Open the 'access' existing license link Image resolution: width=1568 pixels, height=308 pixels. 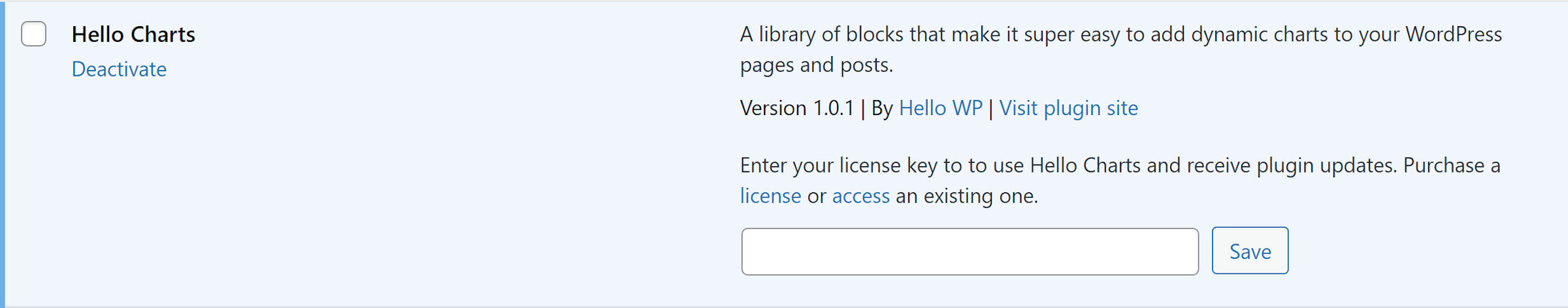860,196
